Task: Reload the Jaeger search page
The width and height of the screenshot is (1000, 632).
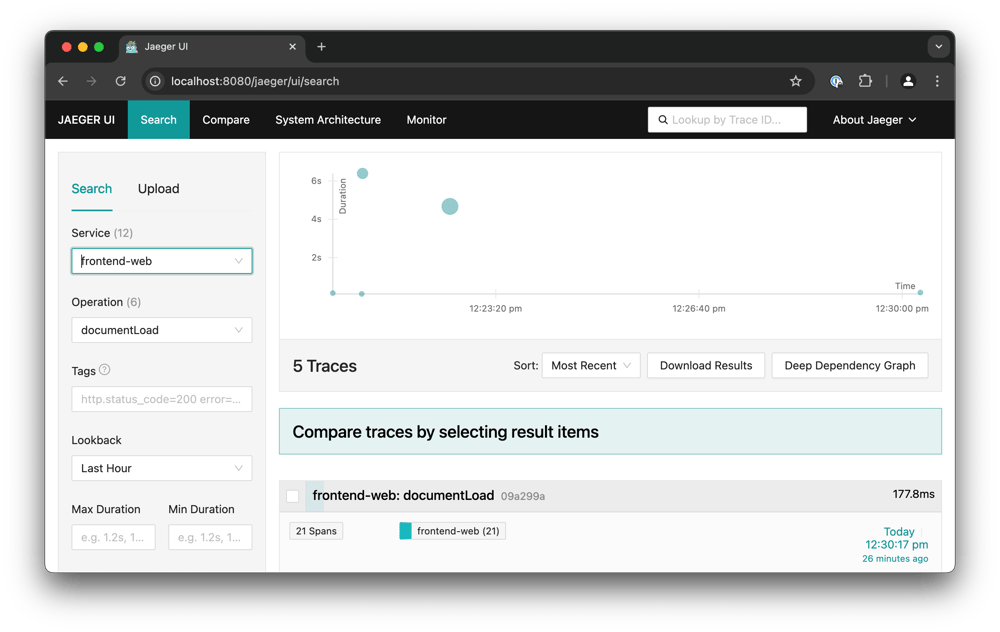Action: [x=121, y=81]
